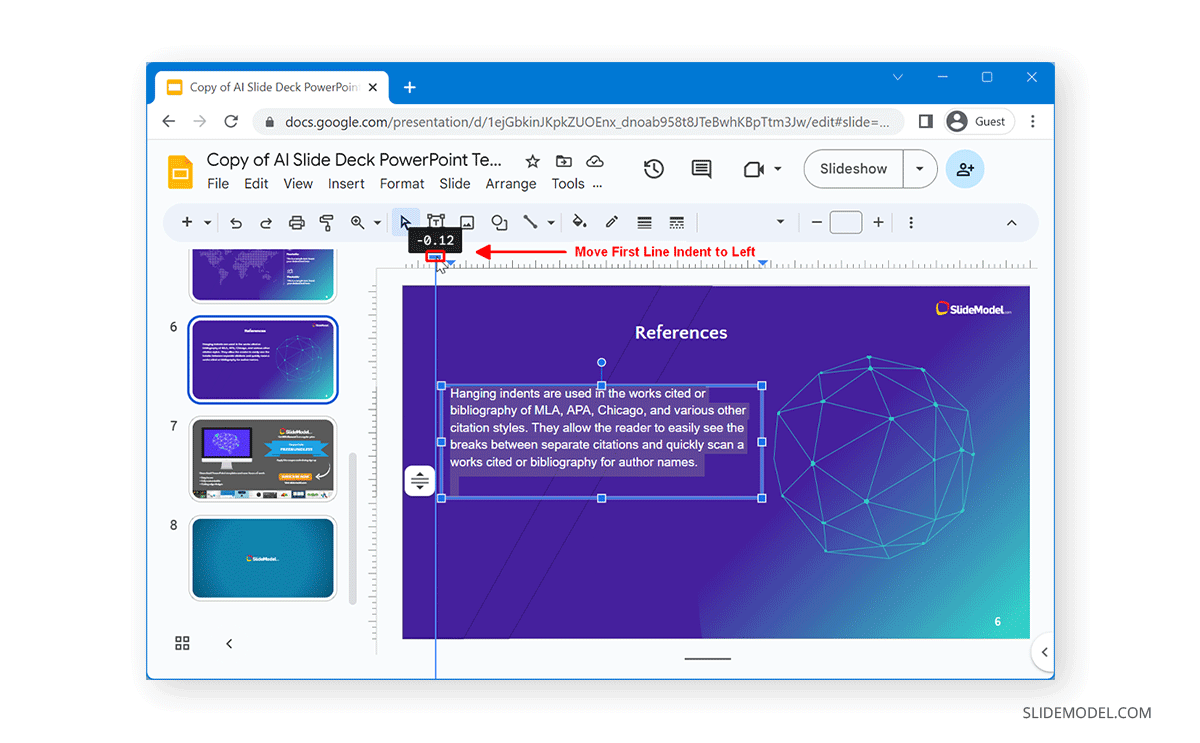Image resolution: width=1200 pixels, height=743 pixels.
Task: Click the font size input box
Action: click(846, 223)
